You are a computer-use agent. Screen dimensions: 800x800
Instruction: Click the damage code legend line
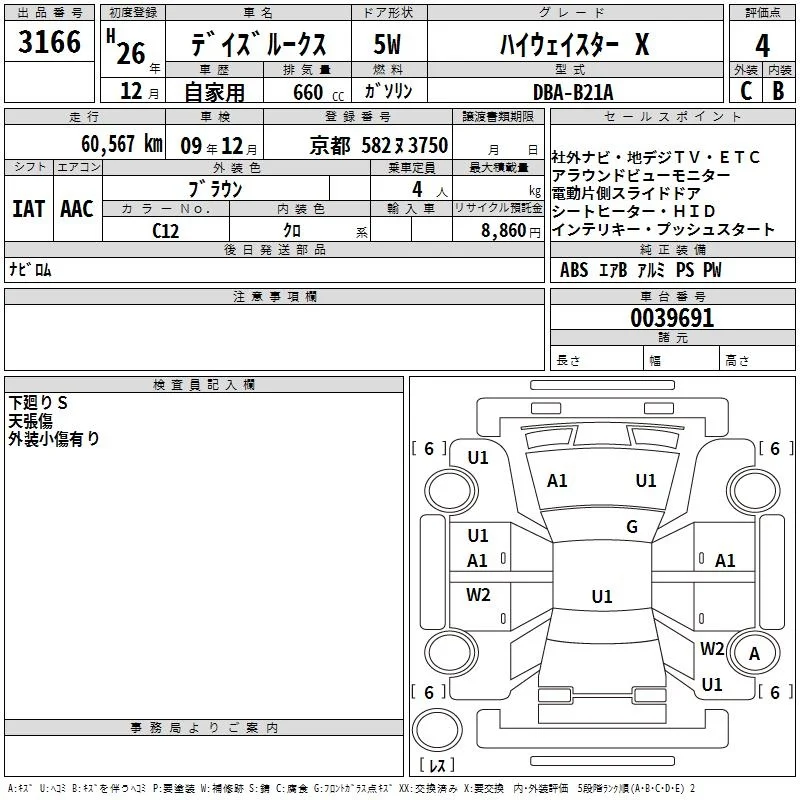[351, 788]
